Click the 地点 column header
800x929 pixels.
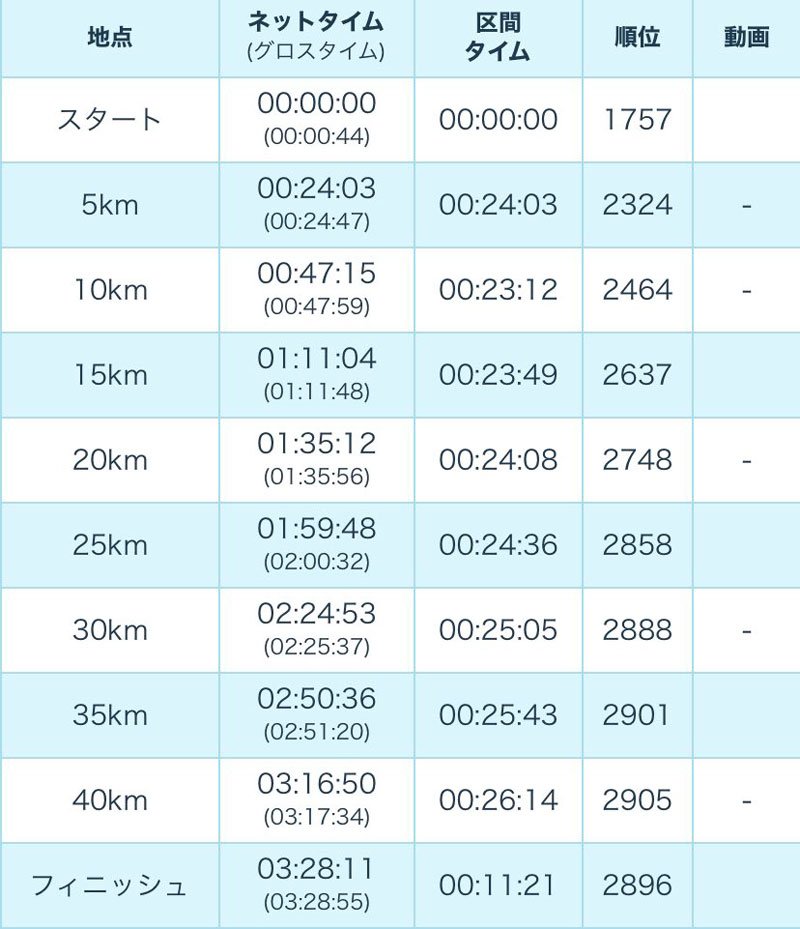109,38
